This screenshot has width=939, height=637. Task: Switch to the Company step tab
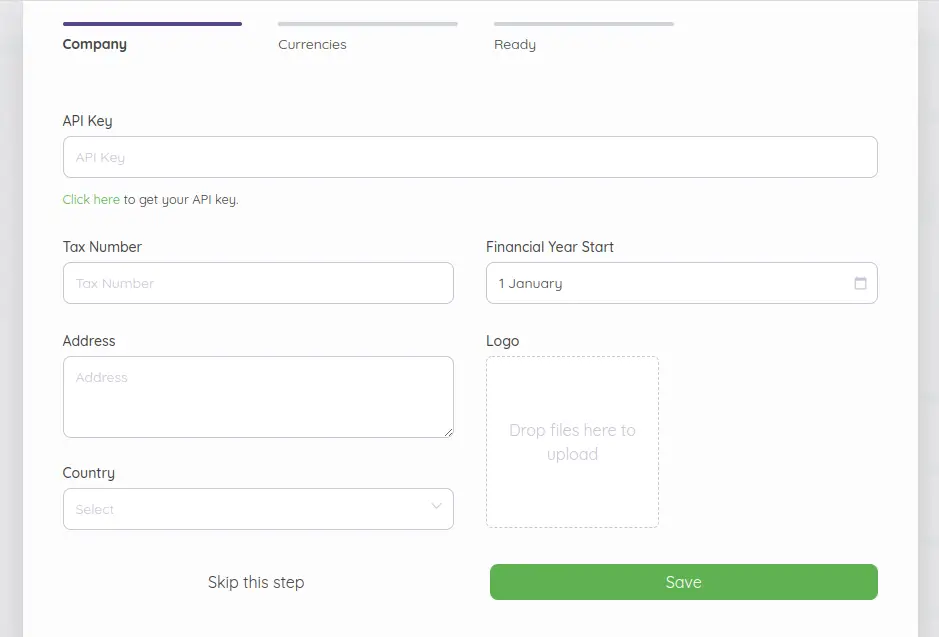(95, 44)
